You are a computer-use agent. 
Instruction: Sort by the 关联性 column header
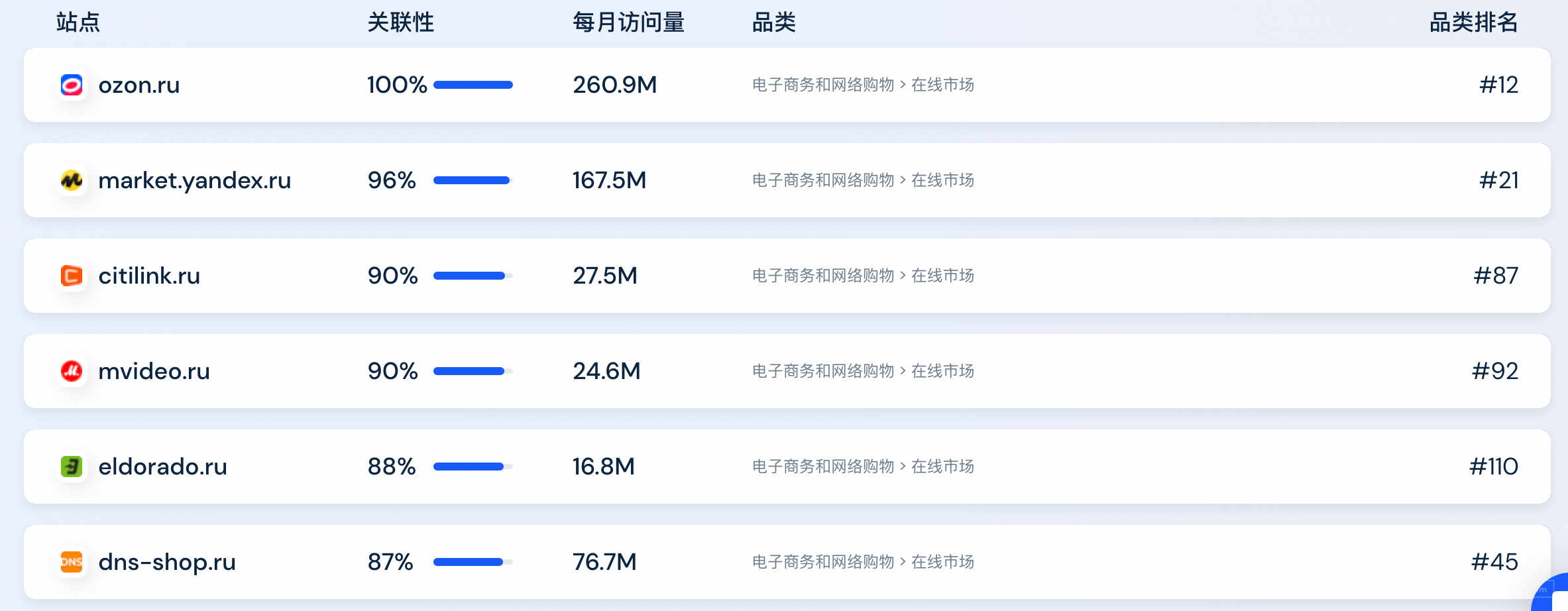click(x=400, y=23)
